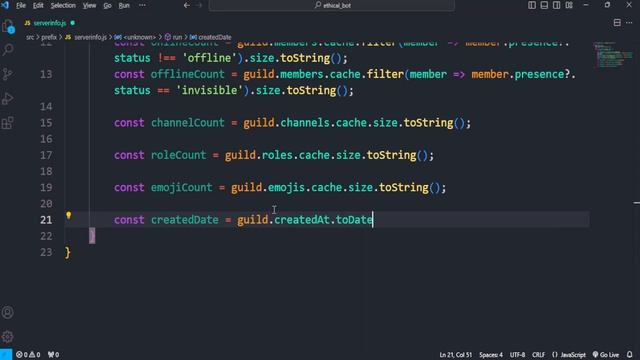Click the 'offline' string literal

point(209,58)
